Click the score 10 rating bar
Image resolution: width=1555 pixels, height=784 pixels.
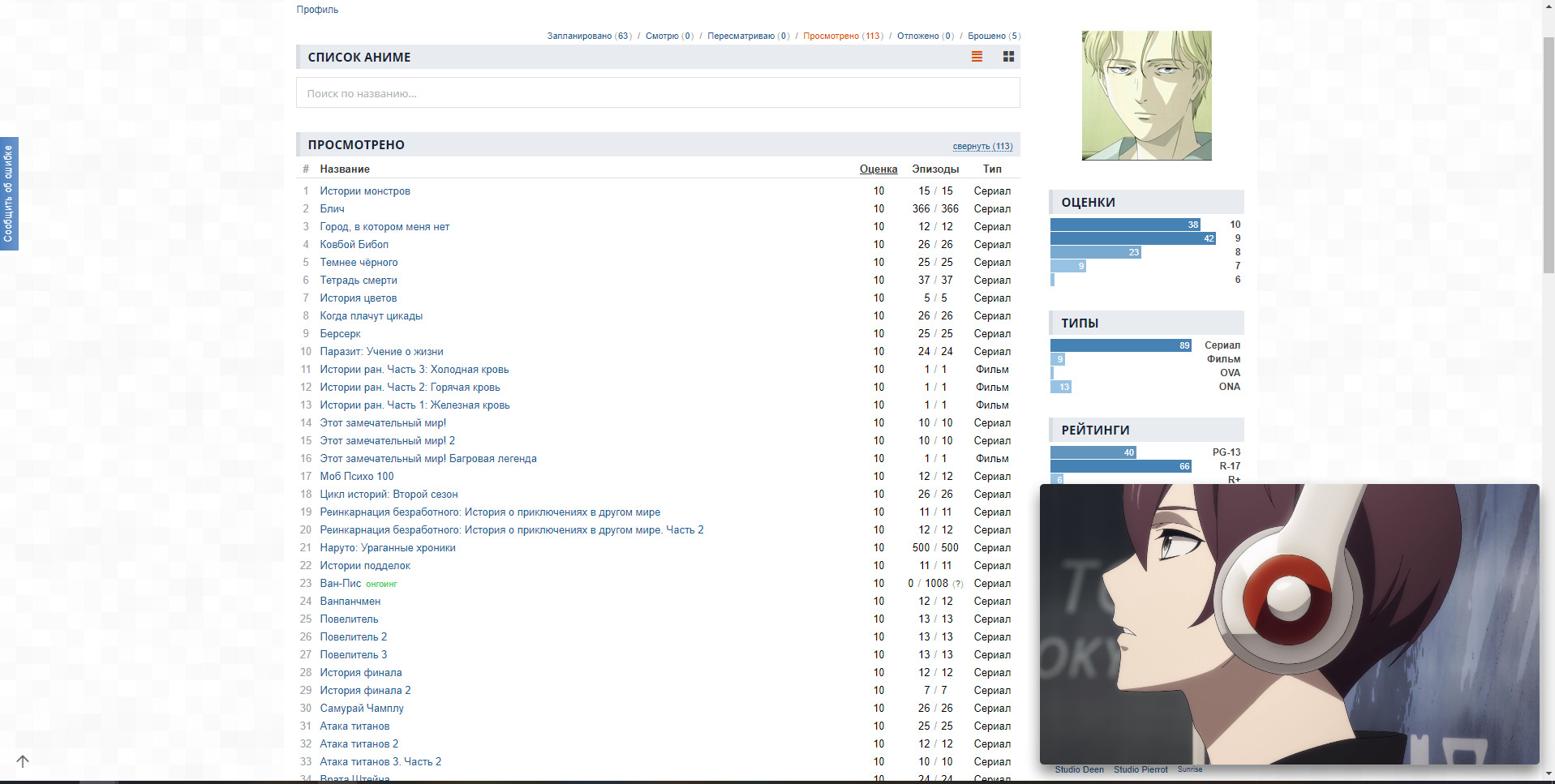tap(1125, 225)
